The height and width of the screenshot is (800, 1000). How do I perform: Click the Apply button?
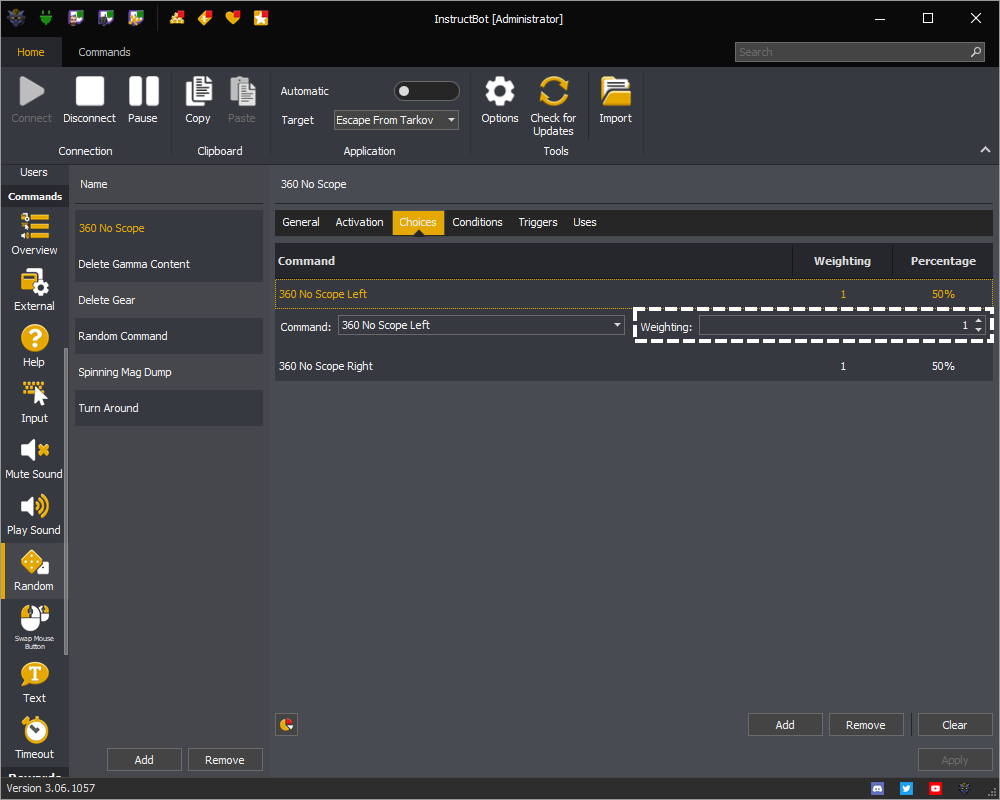point(955,760)
